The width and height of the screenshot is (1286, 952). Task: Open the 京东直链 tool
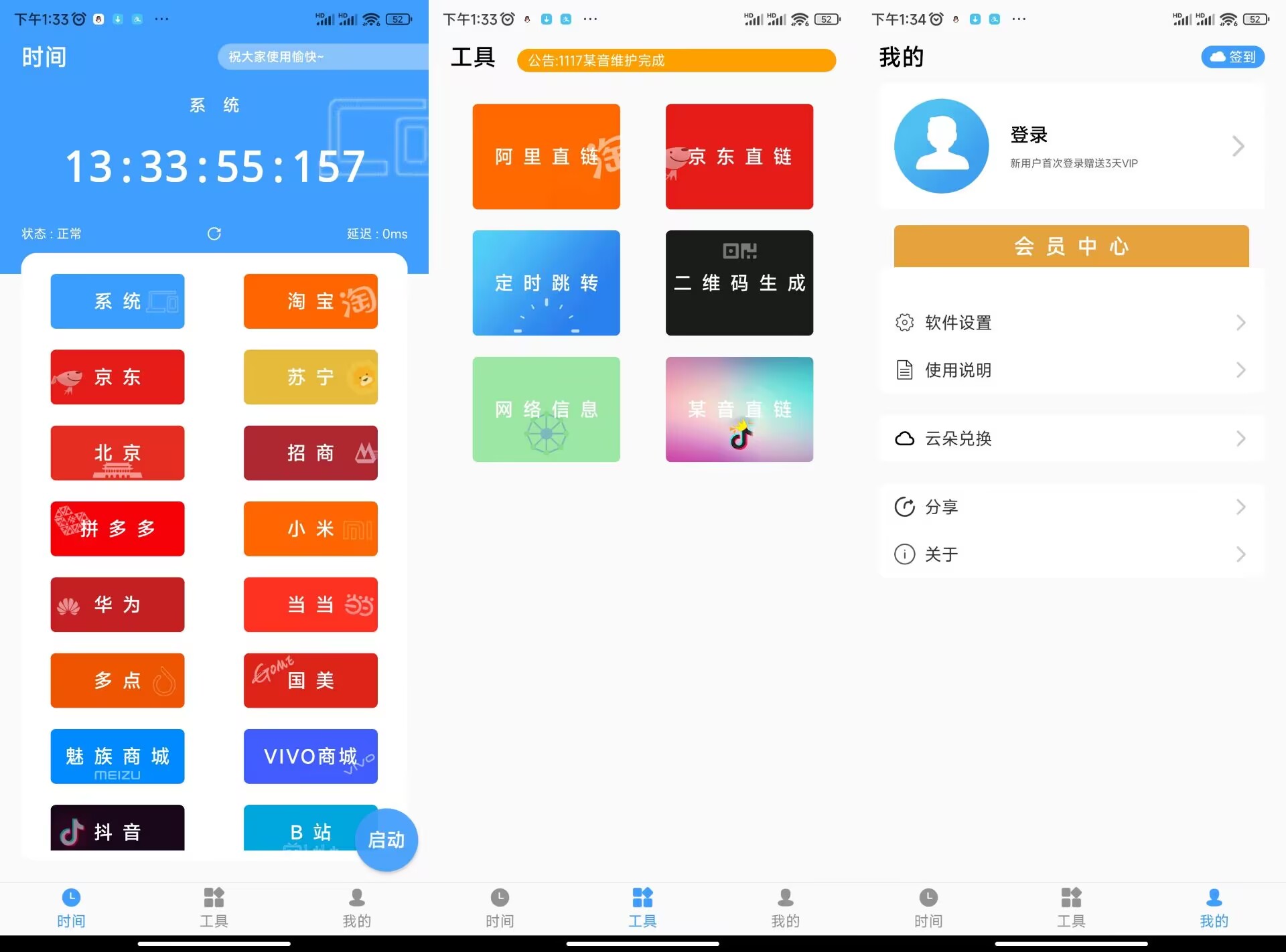point(739,156)
